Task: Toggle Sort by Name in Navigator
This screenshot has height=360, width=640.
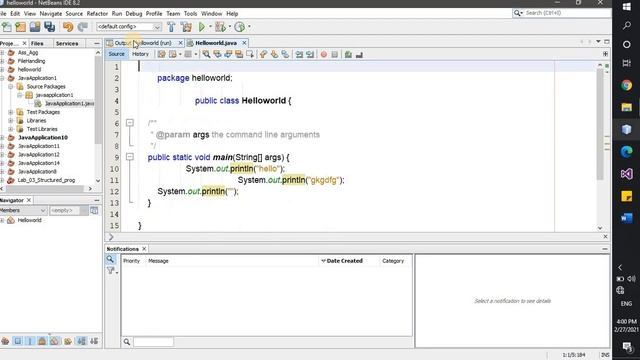Action: [x=82, y=341]
